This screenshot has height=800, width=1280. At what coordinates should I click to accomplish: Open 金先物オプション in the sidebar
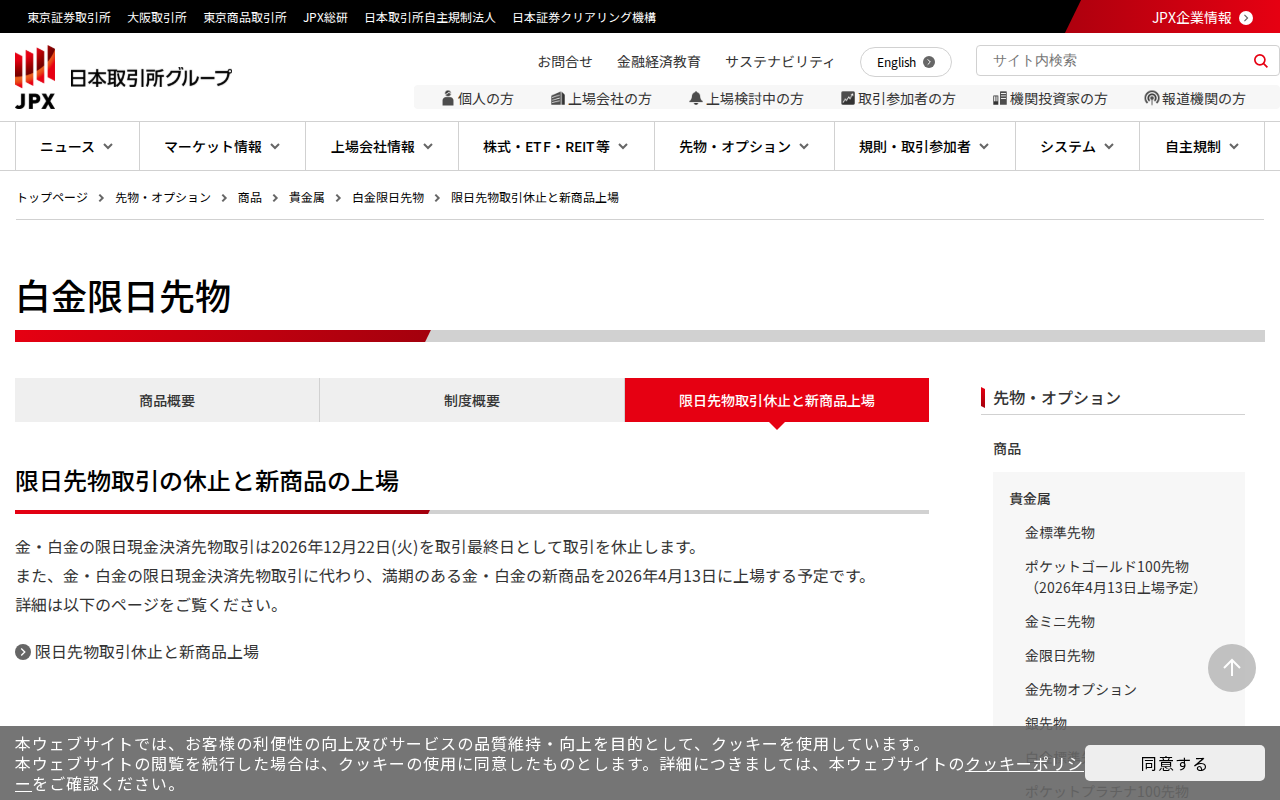1081,689
